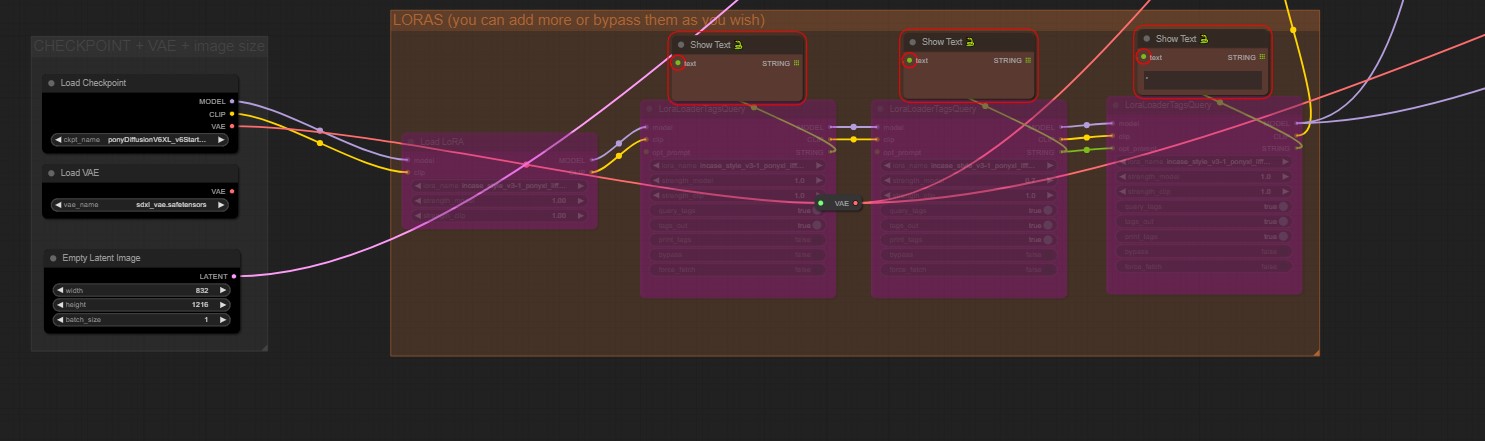Collapse the Load VAE node via its dot
The image size is (1485, 441).
point(52,173)
